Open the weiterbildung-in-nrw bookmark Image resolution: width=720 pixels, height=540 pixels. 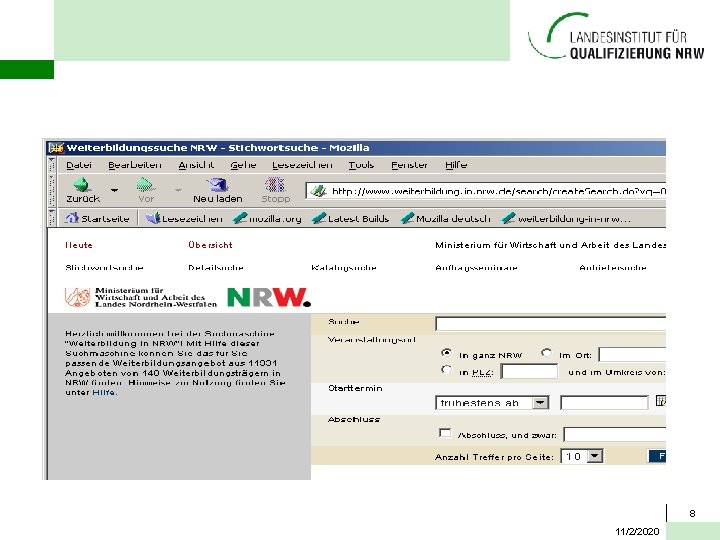(566, 219)
